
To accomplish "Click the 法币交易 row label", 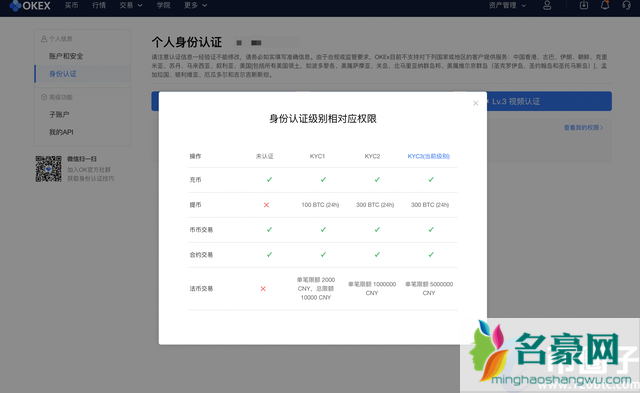I will pos(201,289).
